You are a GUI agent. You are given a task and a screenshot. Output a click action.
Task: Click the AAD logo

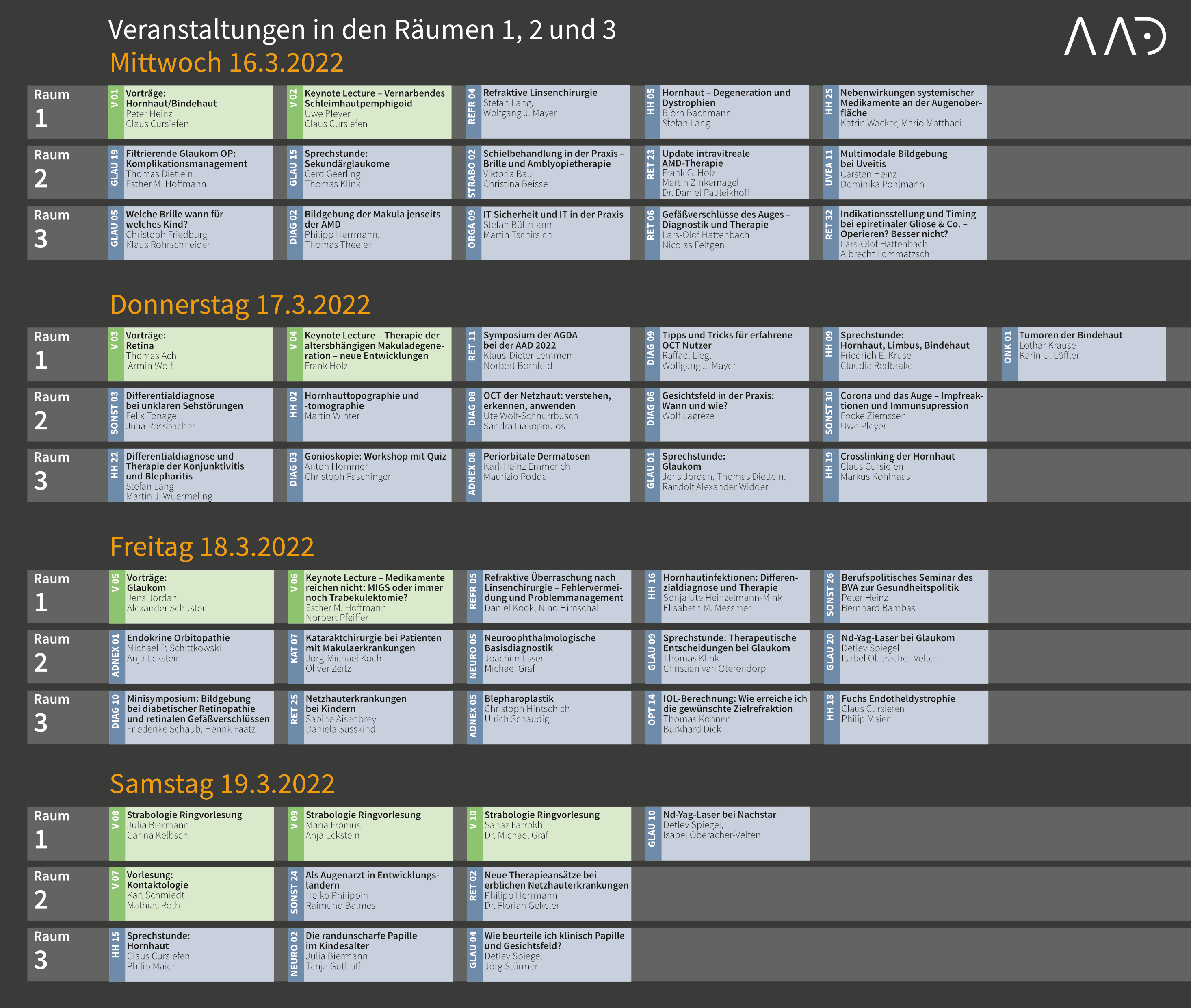click(1115, 37)
